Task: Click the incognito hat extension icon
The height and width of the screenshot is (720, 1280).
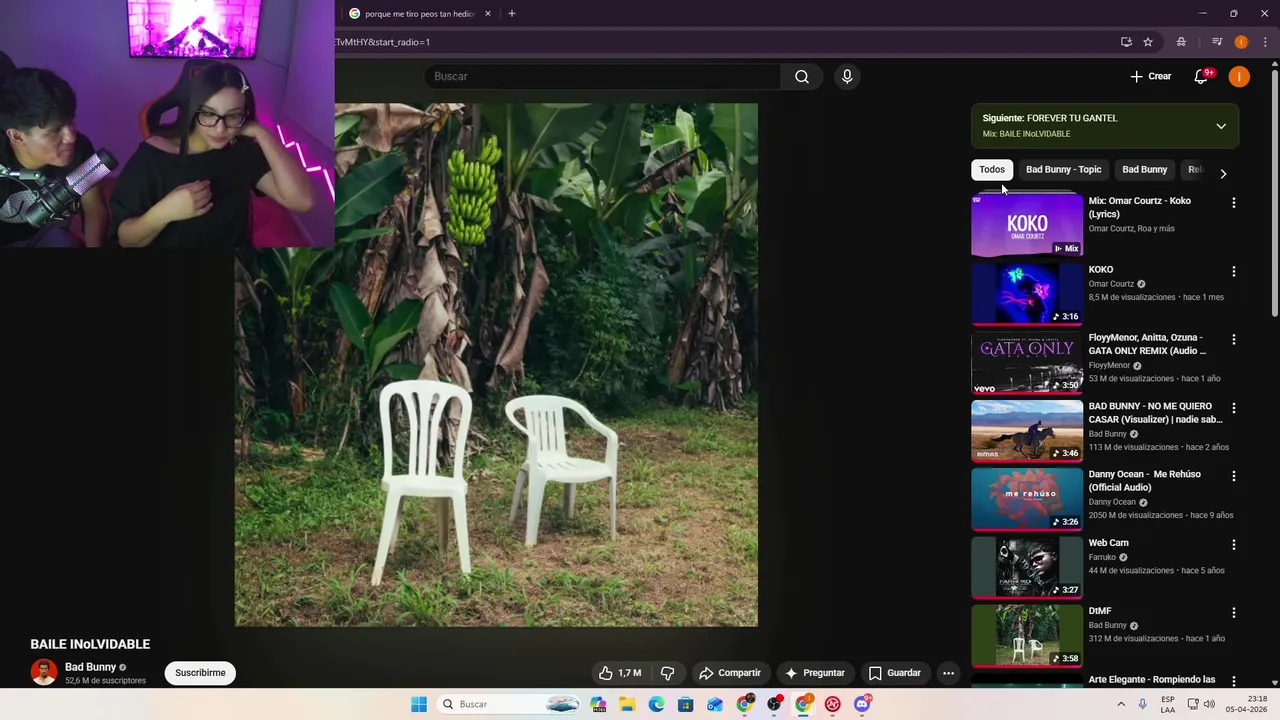Action: click(1181, 42)
